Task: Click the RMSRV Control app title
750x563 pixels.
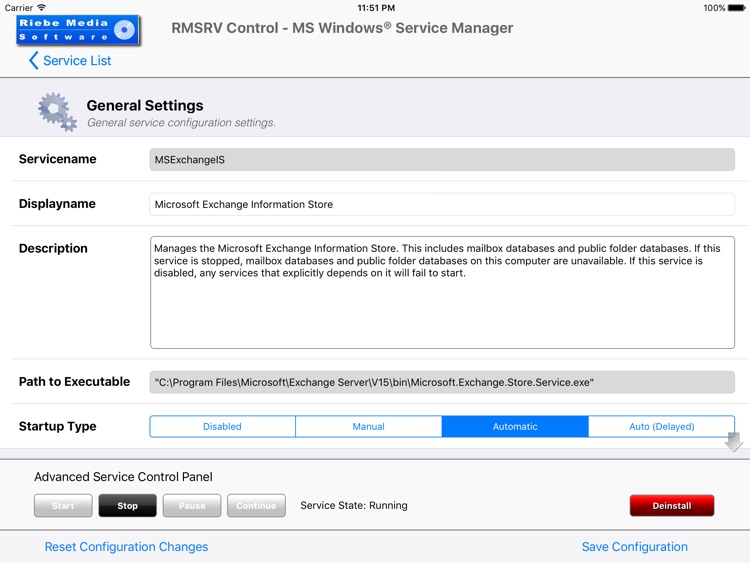Action: coord(342,28)
